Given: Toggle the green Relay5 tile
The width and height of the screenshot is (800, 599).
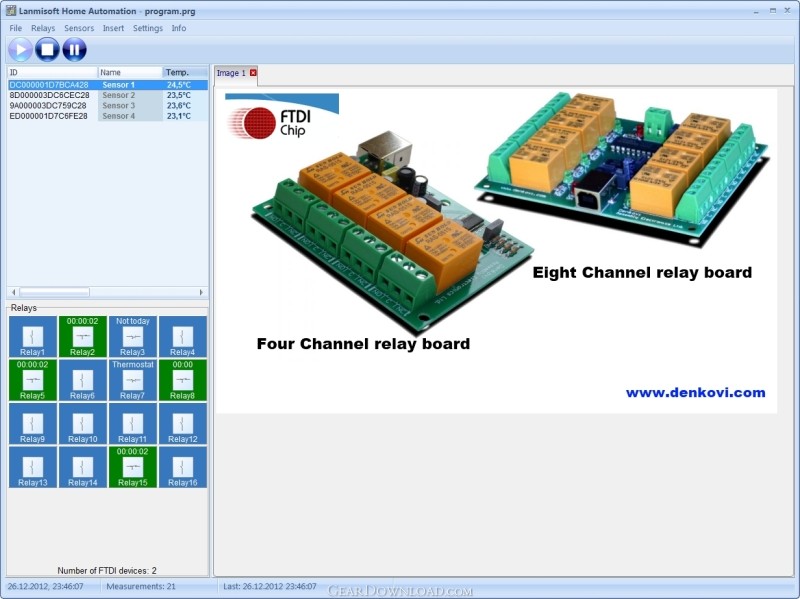Looking at the screenshot, I should click(x=33, y=380).
